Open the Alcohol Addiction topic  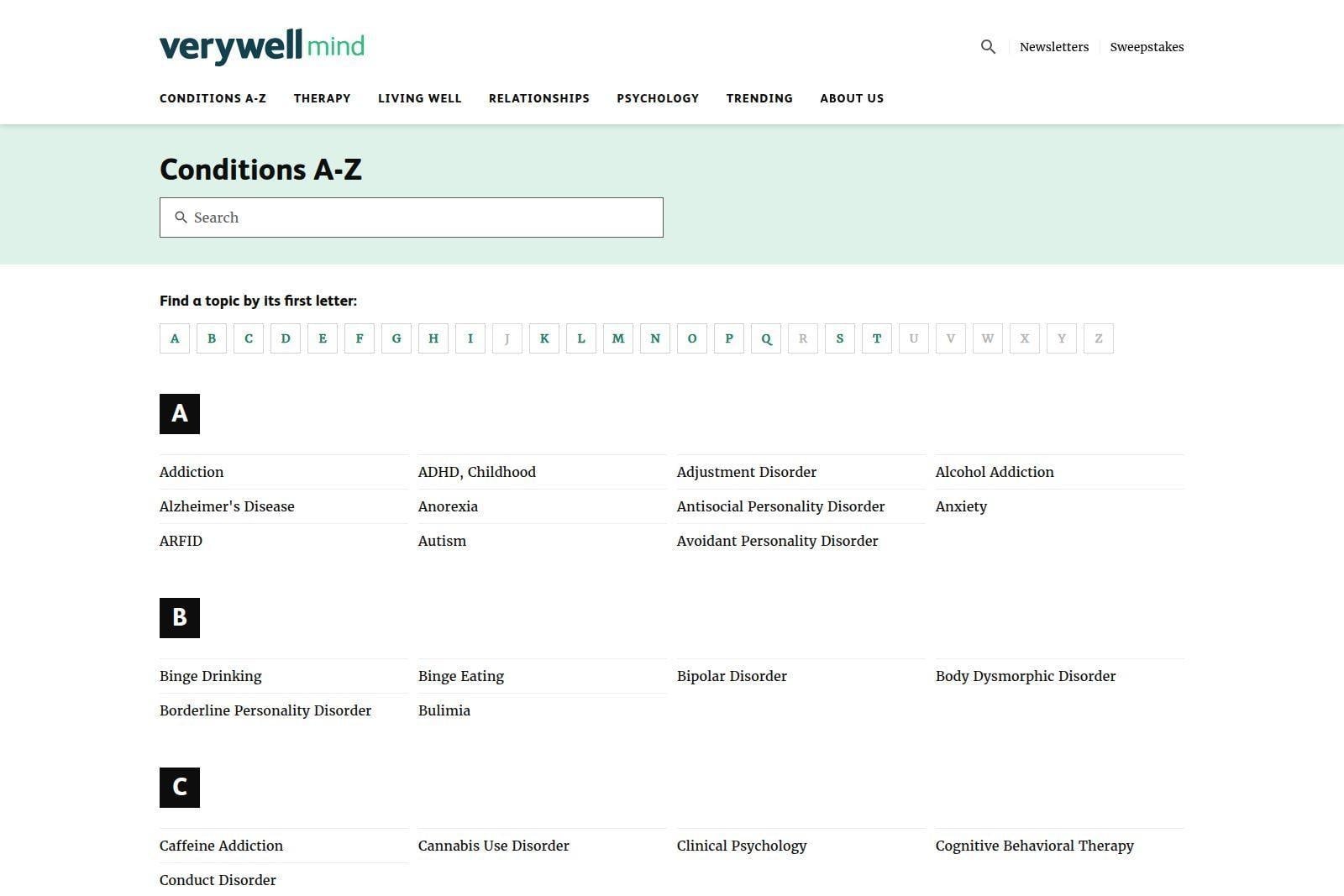995,472
